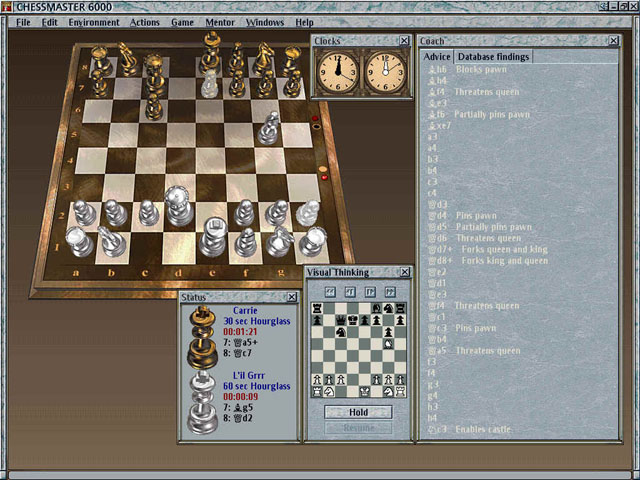Screen dimensions: 640x480
Task: Select advice 'Bf4 Threatens queen'
Action: tap(473, 92)
